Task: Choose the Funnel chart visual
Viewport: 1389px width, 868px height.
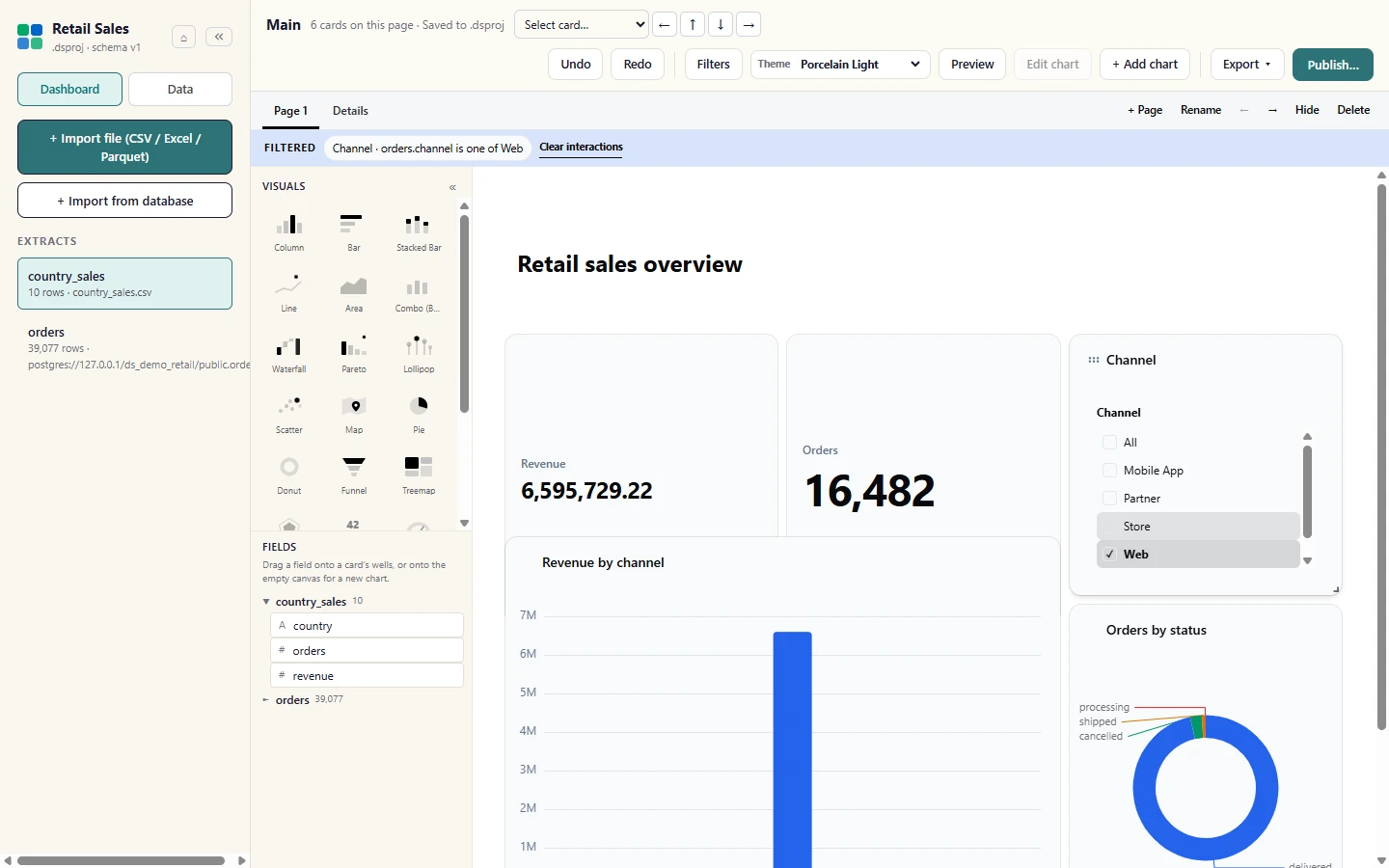Action: click(x=354, y=475)
